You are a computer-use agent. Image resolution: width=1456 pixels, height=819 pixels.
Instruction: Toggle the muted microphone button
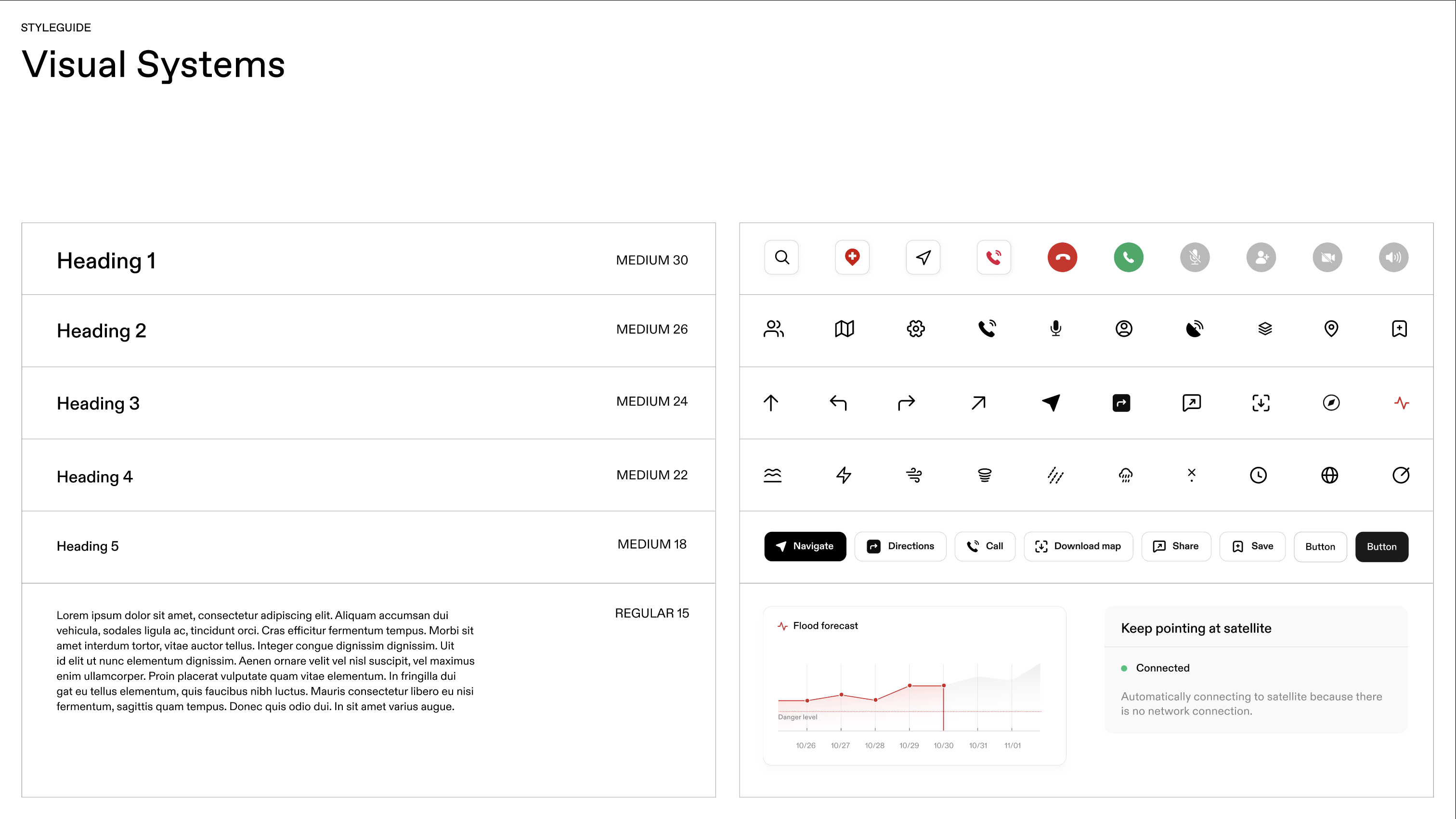tap(1194, 257)
